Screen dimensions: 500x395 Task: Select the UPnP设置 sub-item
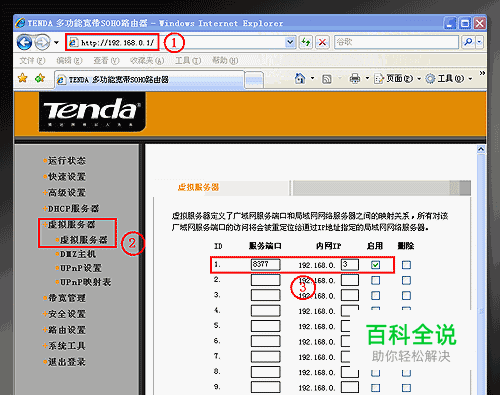[80, 268]
